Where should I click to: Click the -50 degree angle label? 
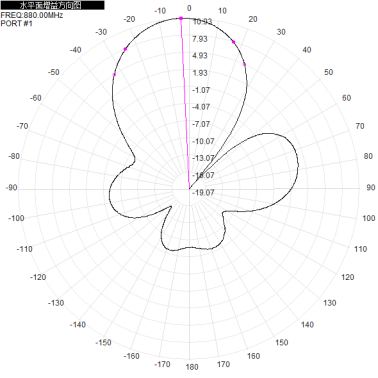click(54, 72)
